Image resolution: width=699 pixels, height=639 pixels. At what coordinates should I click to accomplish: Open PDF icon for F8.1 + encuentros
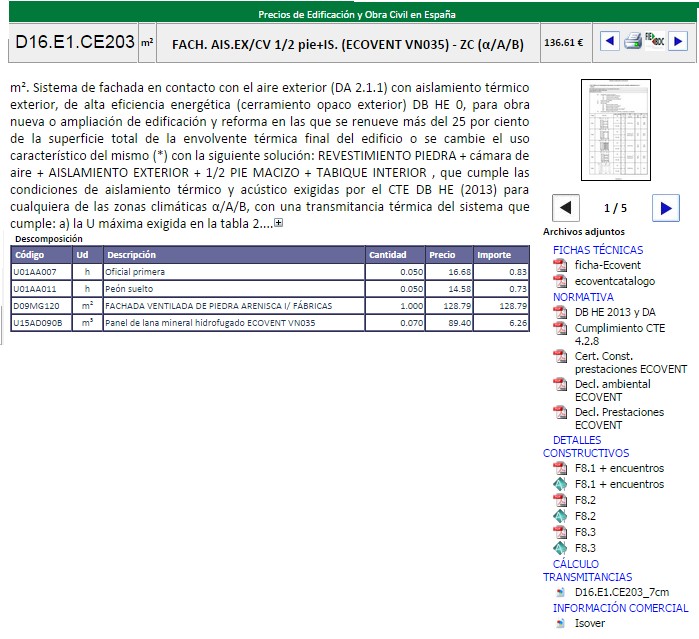tap(560, 468)
